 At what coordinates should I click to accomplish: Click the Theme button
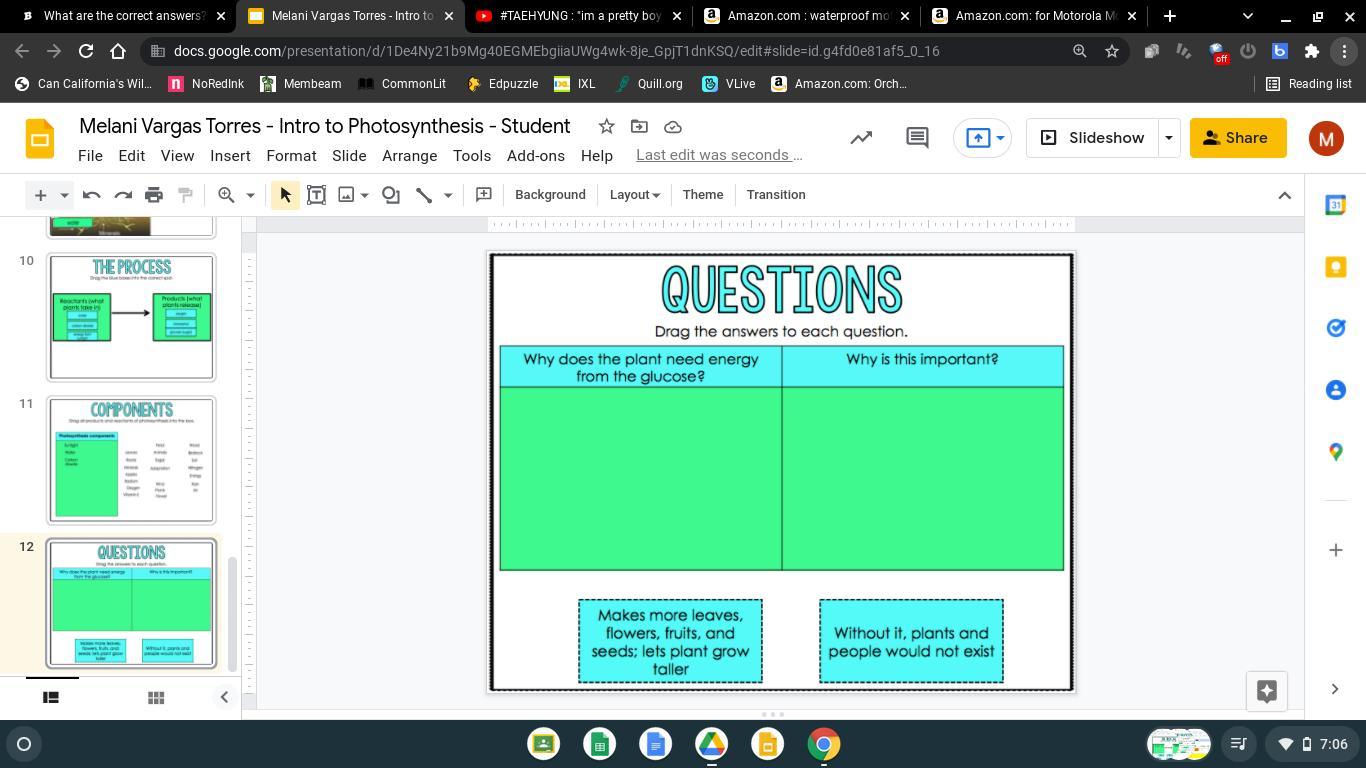pyautogui.click(x=703, y=195)
